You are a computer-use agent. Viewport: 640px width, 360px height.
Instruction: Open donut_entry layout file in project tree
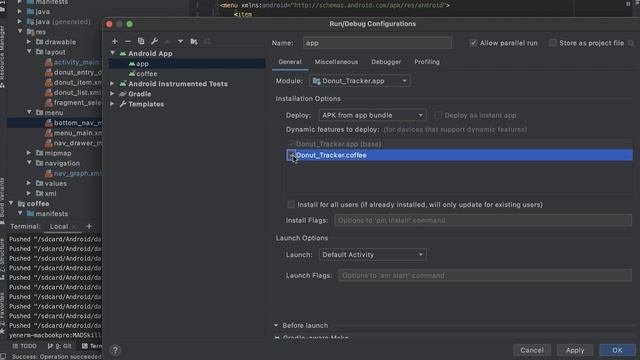coord(78,72)
